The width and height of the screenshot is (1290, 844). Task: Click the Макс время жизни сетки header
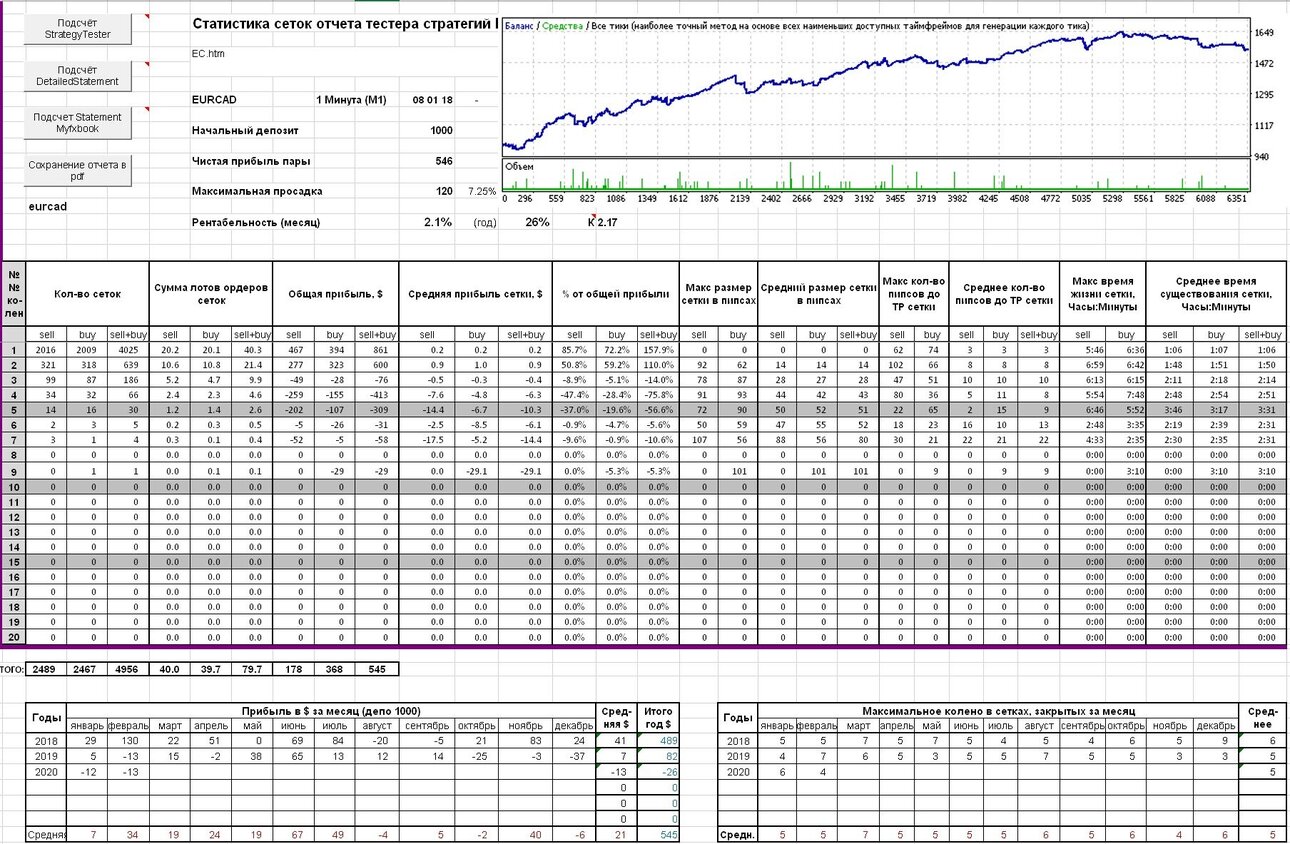(x=1104, y=294)
